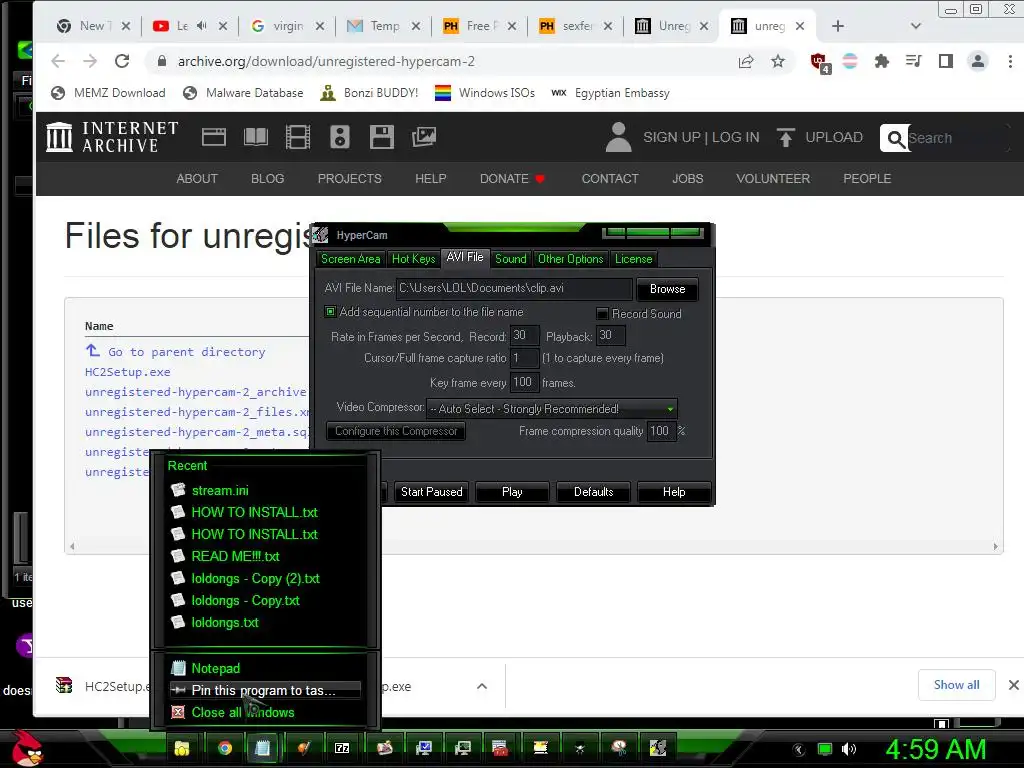Click HC2Setup.exe file link

(x=127, y=372)
